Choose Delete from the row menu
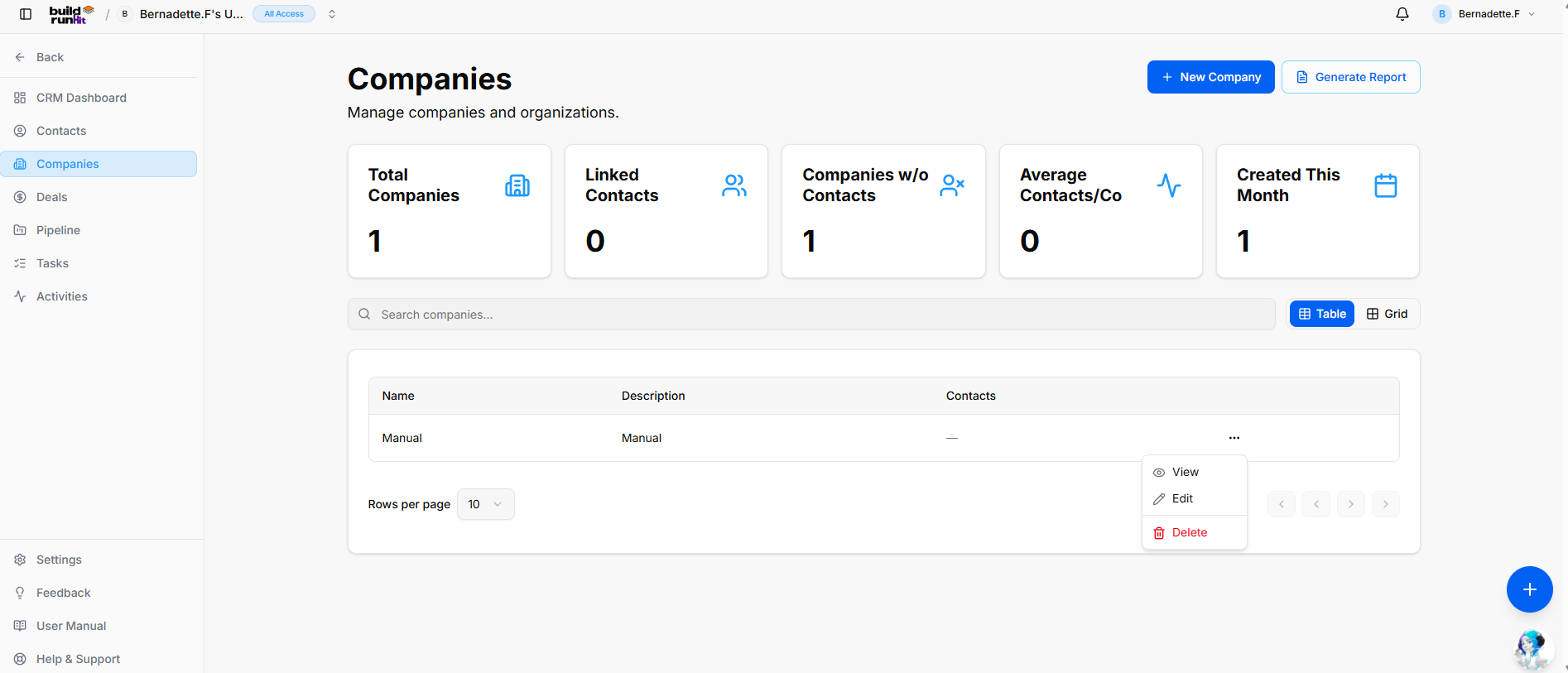This screenshot has height=673, width=1568. click(x=1195, y=532)
